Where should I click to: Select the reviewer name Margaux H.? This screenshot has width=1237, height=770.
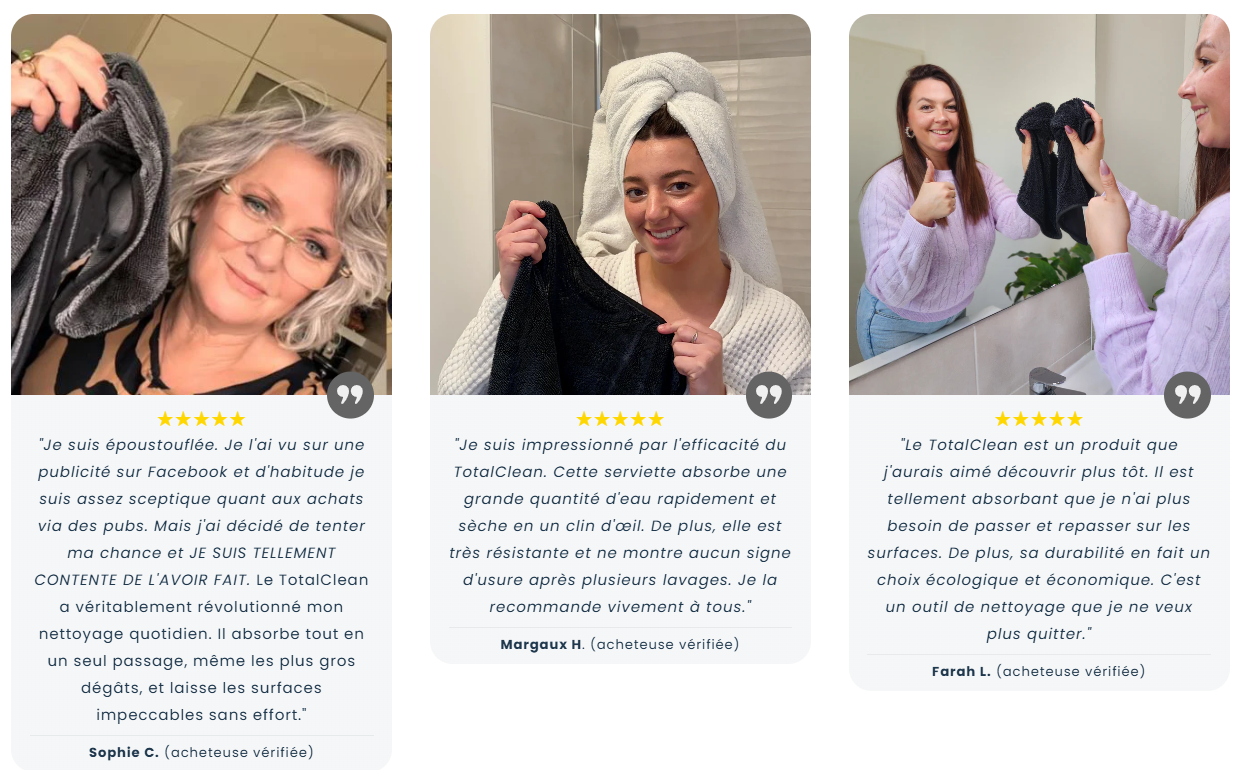[543, 644]
